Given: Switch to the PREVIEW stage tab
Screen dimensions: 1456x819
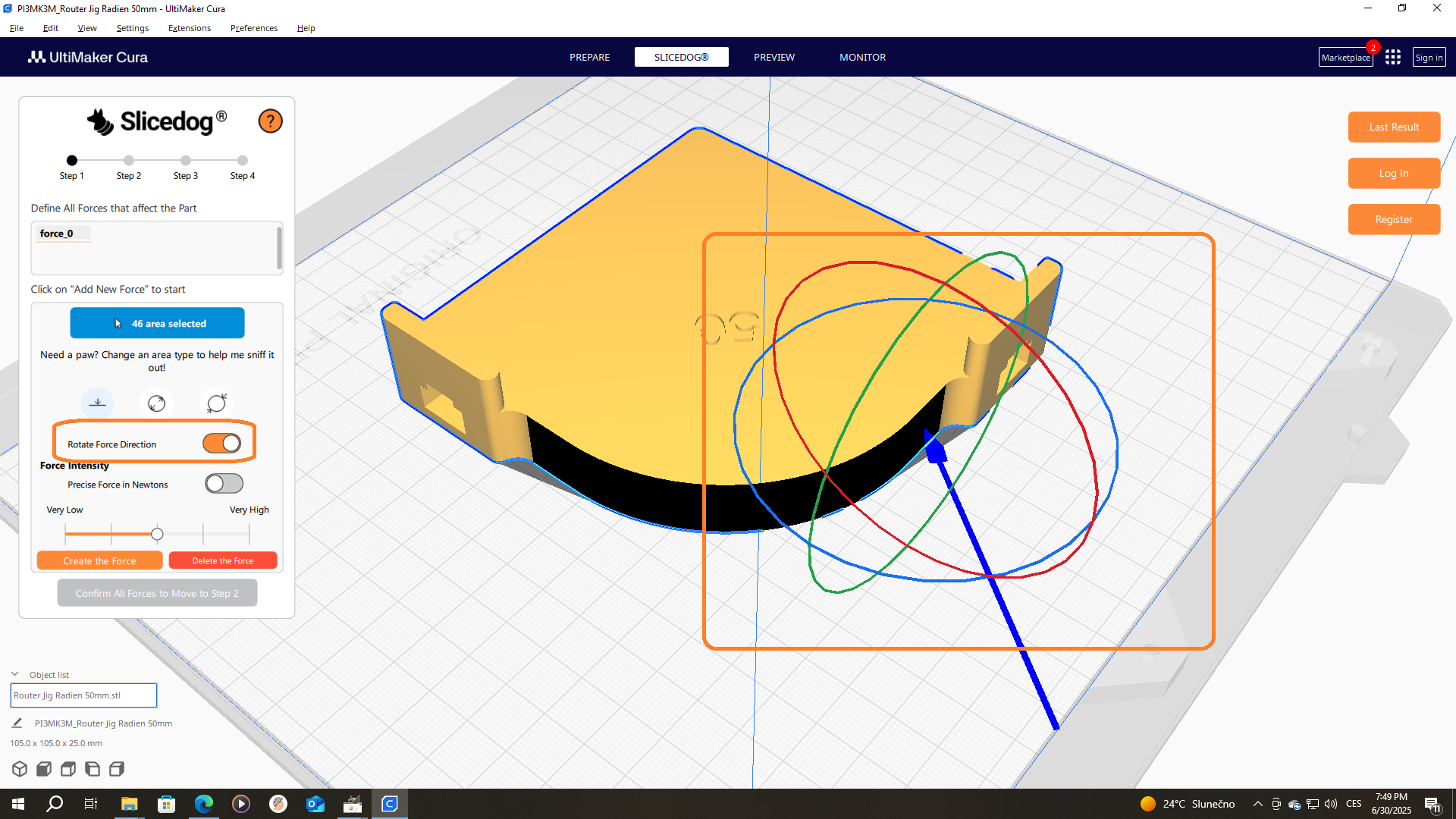Looking at the screenshot, I should (774, 58).
